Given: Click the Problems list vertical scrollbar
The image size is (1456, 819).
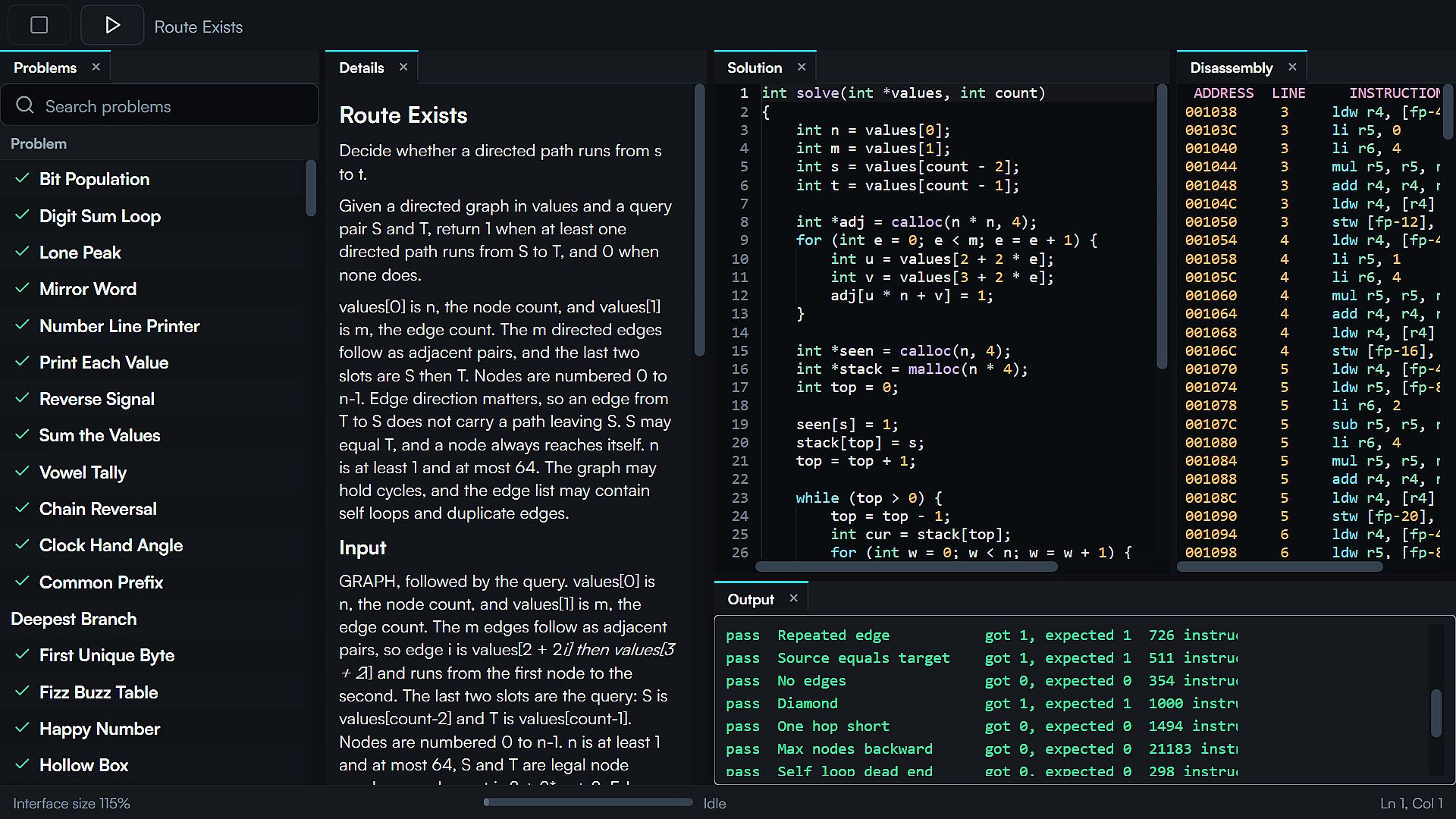Looking at the screenshot, I should [310, 187].
